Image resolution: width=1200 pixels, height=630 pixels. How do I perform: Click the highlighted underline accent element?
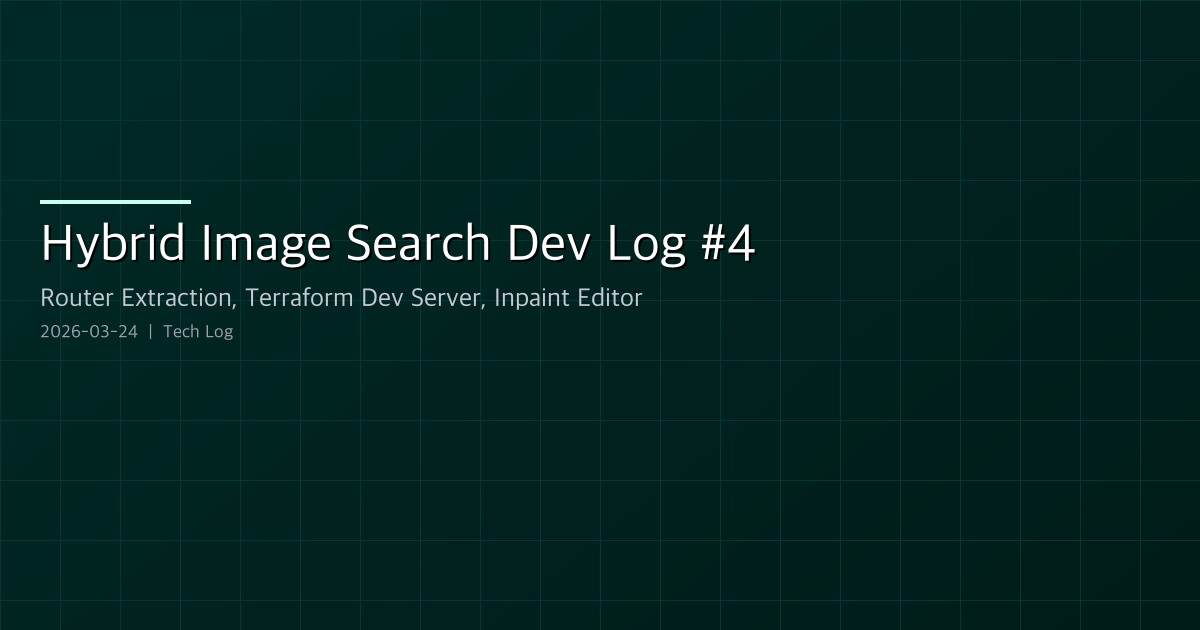click(x=115, y=202)
